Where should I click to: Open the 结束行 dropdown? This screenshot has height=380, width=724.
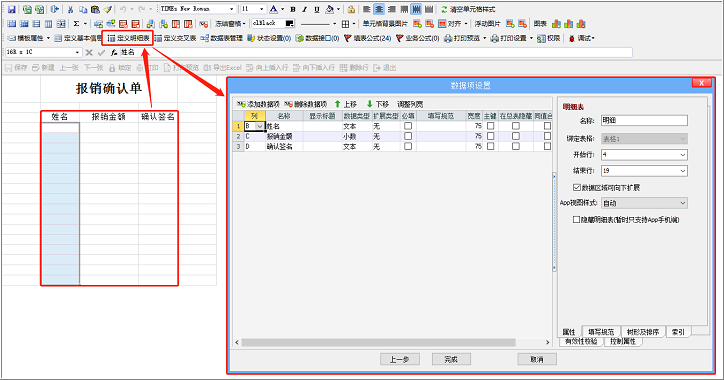coord(644,171)
